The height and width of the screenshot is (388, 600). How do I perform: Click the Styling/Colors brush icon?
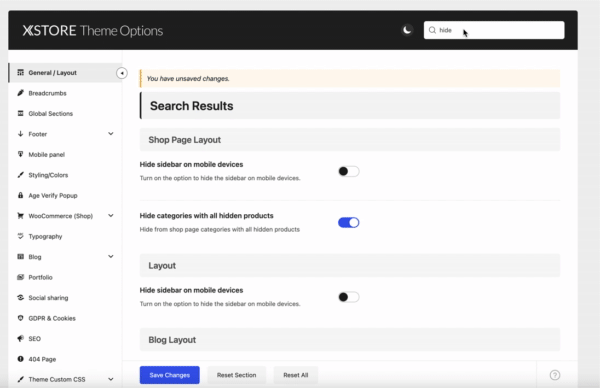point(21,175)
